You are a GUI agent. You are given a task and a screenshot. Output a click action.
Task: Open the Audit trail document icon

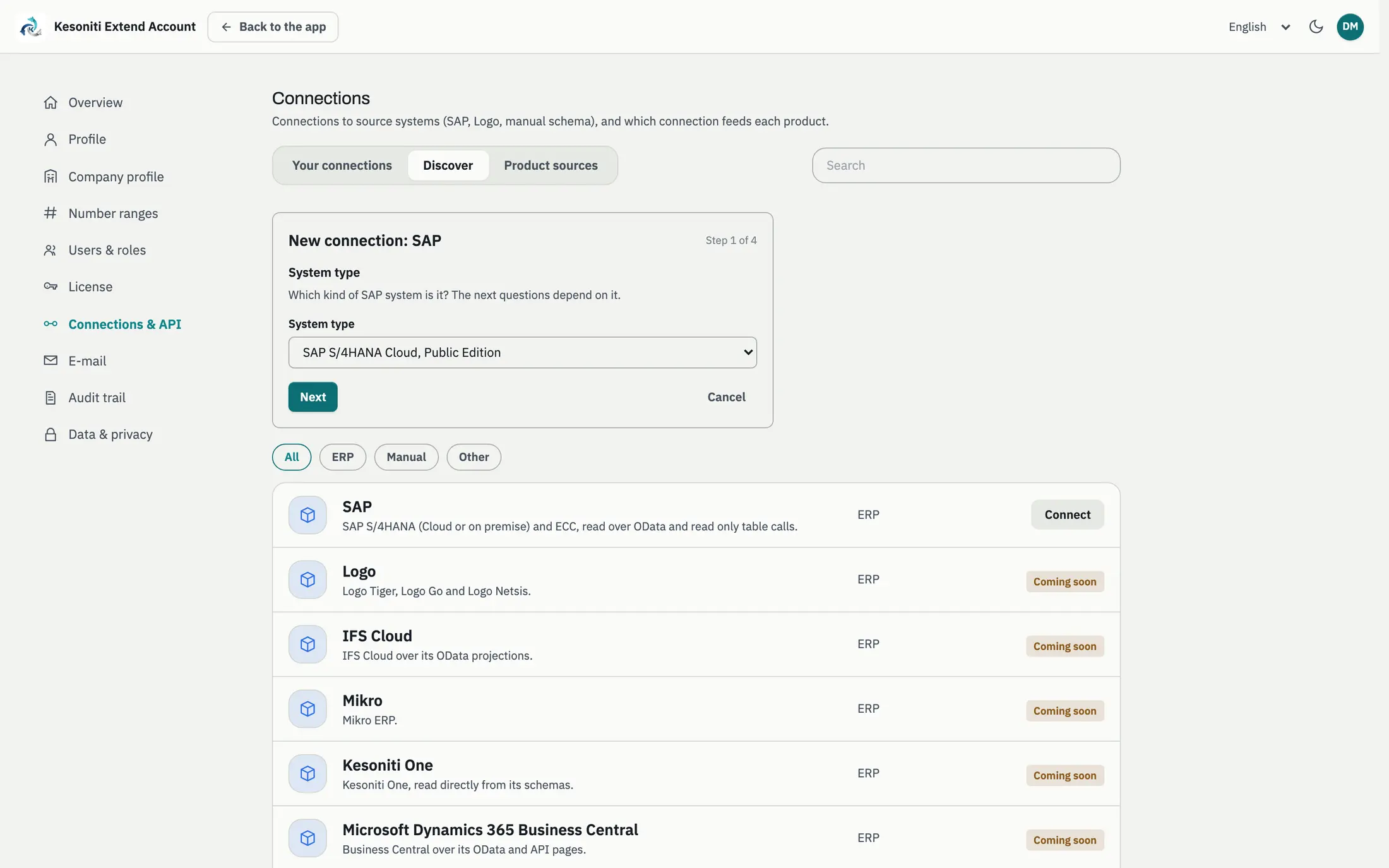tap(51, 398)
